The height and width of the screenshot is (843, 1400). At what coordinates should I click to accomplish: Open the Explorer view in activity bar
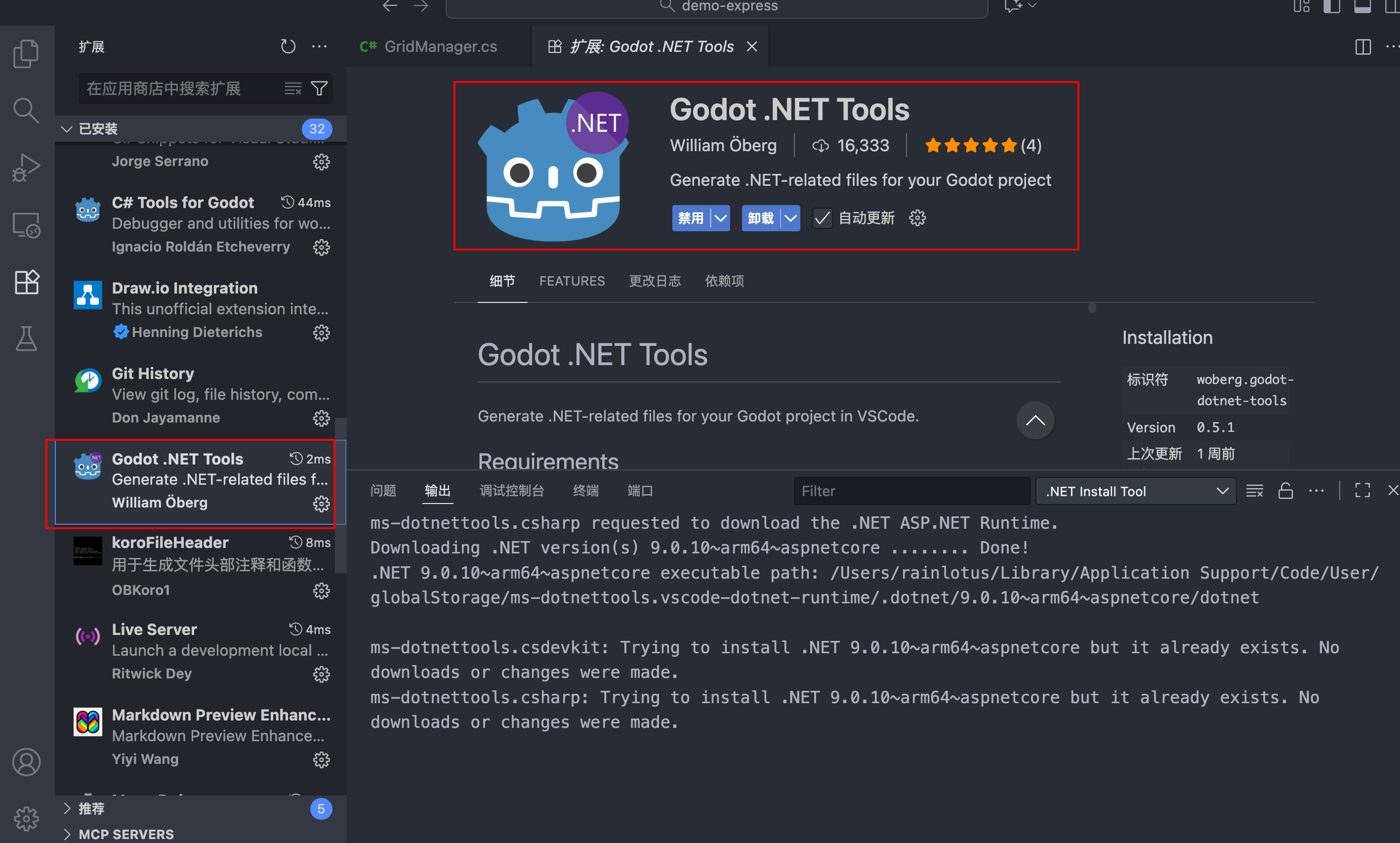point(26,54)
